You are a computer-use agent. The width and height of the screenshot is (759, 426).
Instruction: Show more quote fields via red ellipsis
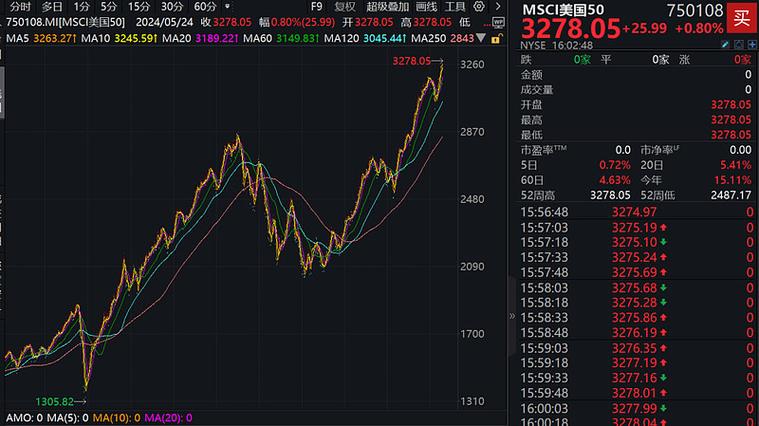coord(486,23)
